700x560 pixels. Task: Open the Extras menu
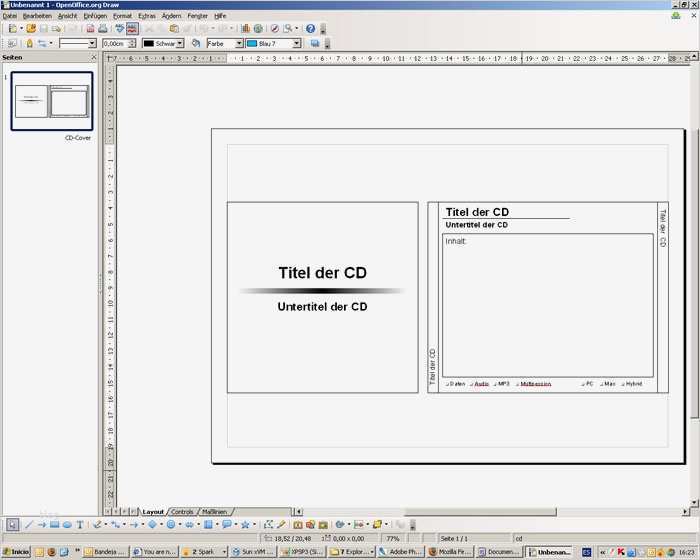[147, 16]
